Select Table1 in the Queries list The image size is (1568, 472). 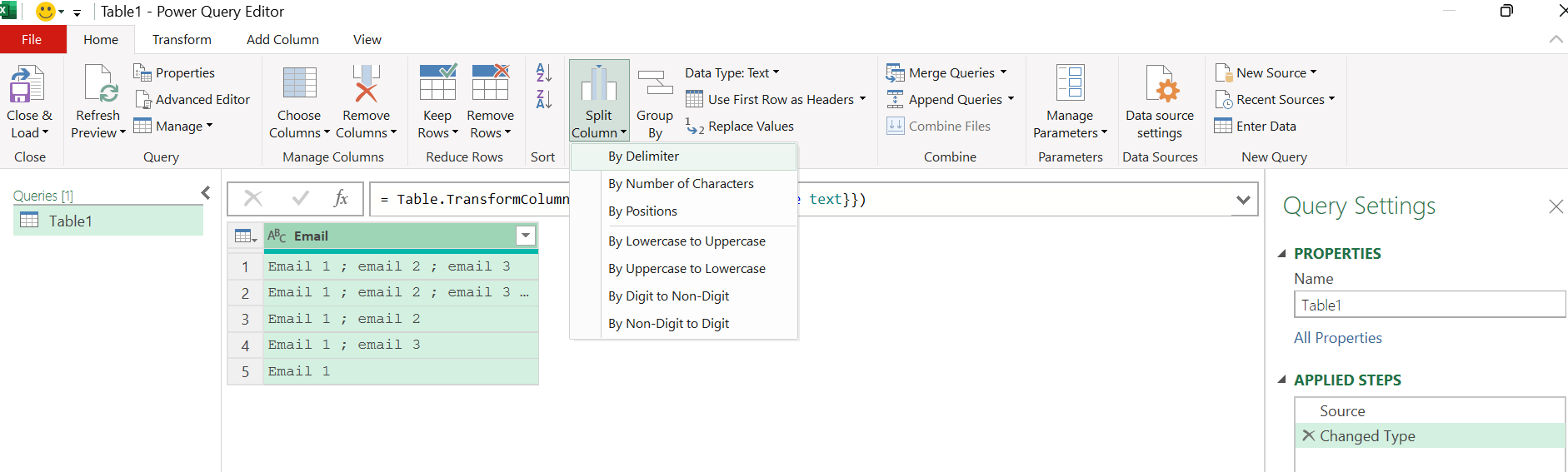pos(108,221)
